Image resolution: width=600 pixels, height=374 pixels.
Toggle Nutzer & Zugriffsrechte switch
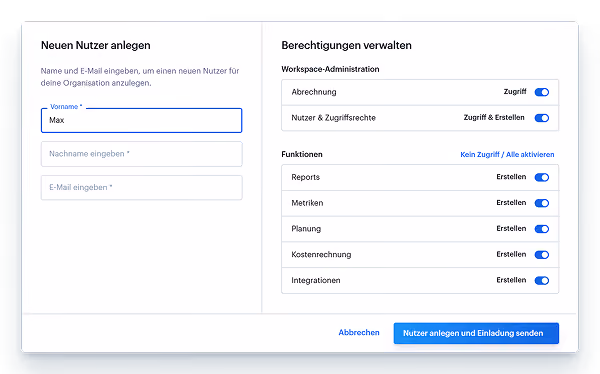541,118
